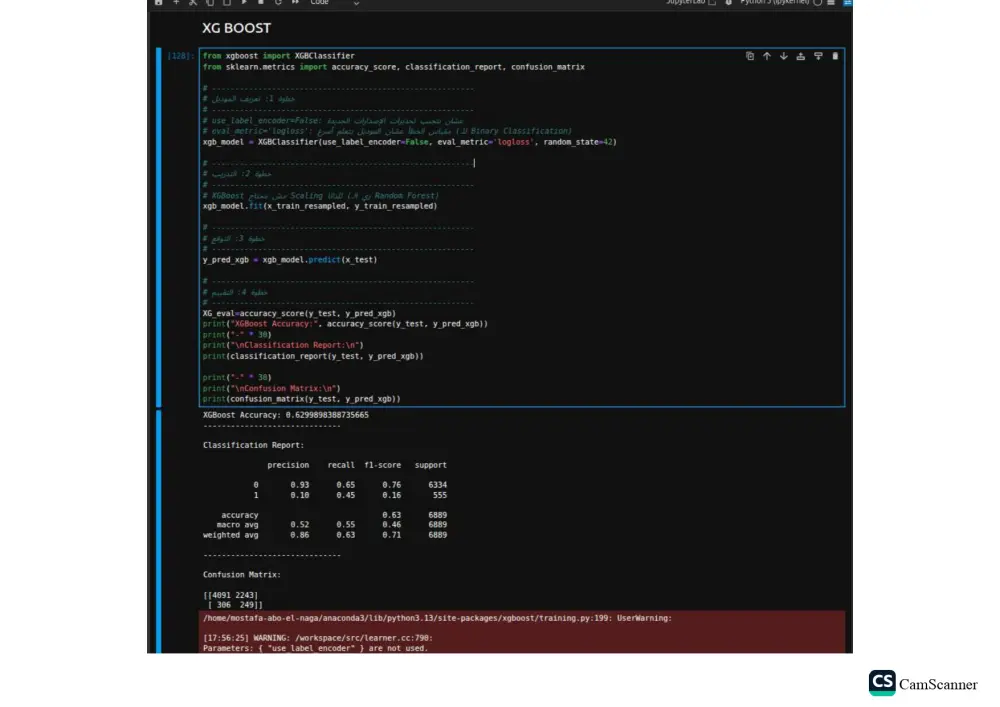Cut the selected notebook cell
The image size is (1000, 707).
(x=193, y=3)
